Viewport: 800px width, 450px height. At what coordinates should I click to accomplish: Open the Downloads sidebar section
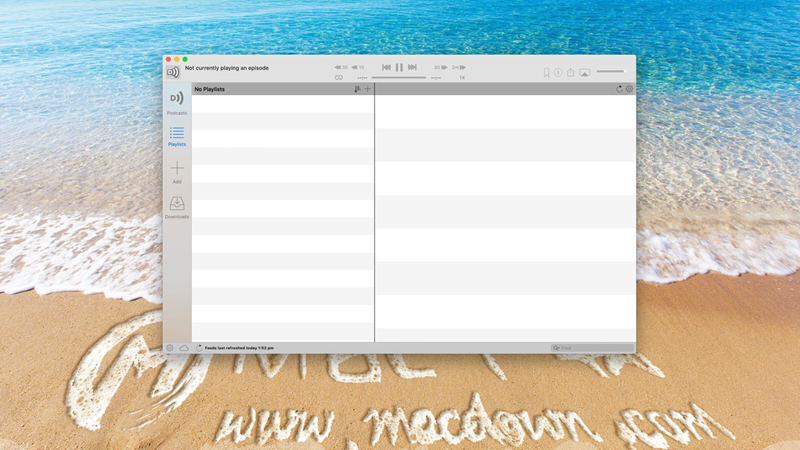[x=177, y=208]
